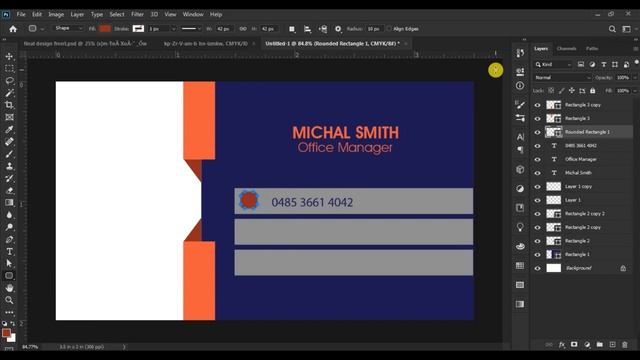Hide the Background layer
The image size is (640, 360).
click(x=538, y=268)
